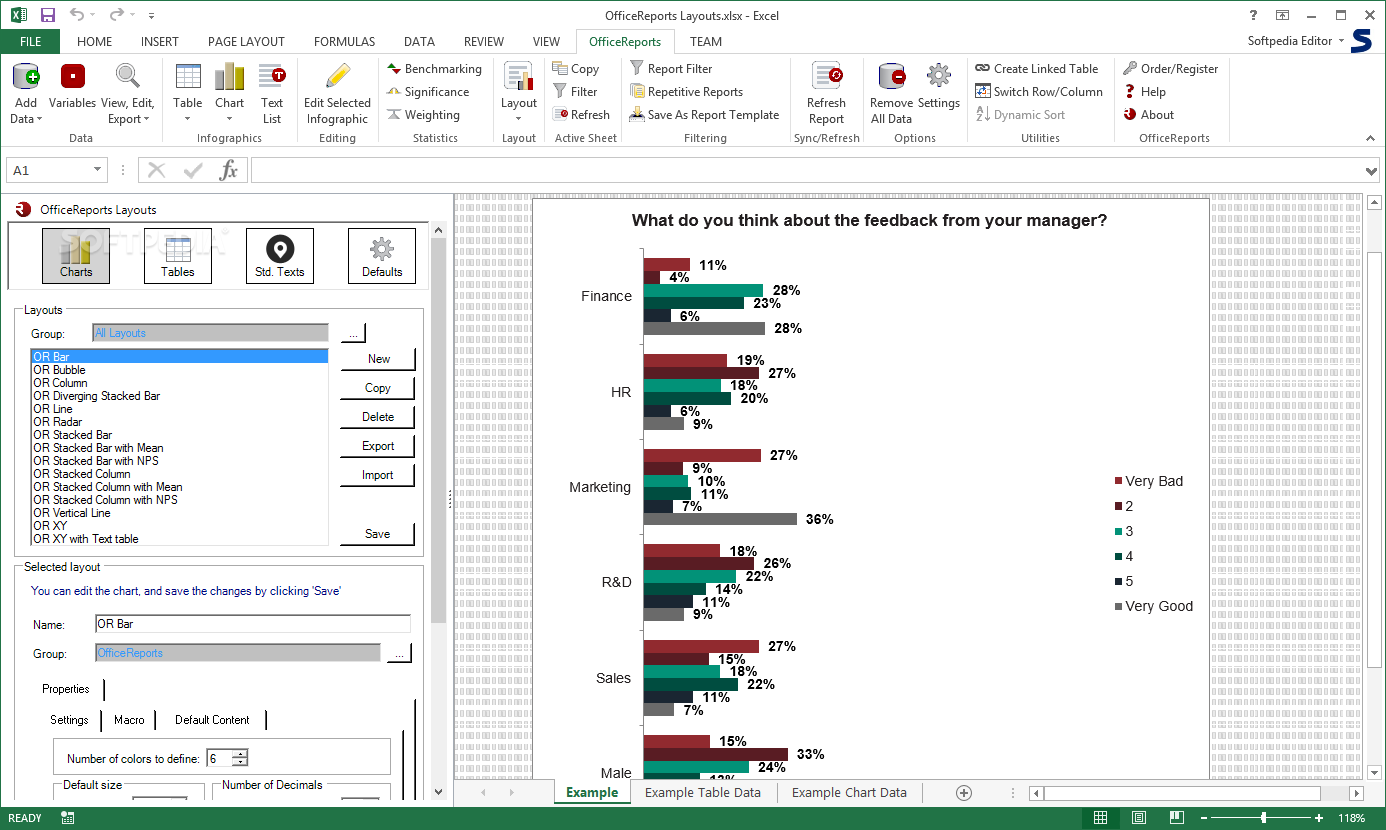This screenshot has height=830, width=1386.
Task: Switch to the FORMULAS ribbon tab
Action: pyautogui.click(x=344, y=42)
